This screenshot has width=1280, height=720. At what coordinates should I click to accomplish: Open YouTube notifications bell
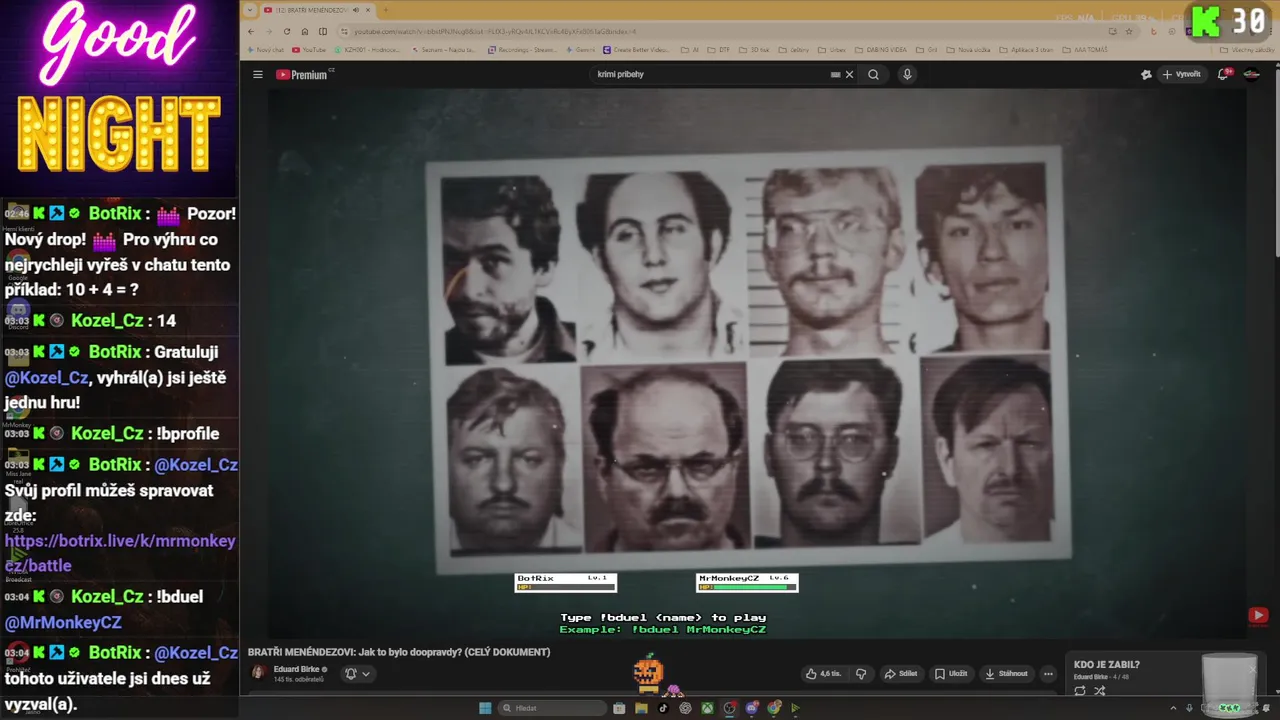1223,74
